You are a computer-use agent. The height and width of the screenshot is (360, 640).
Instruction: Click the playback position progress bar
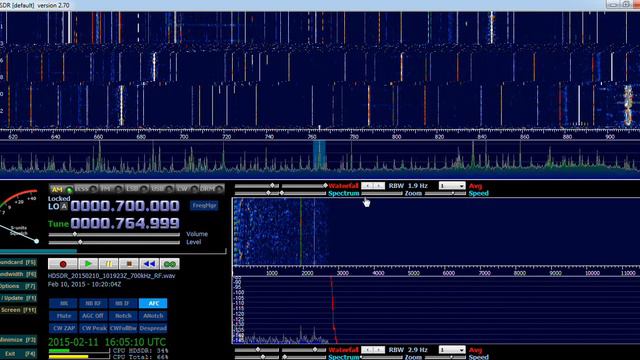pos(113,251)
